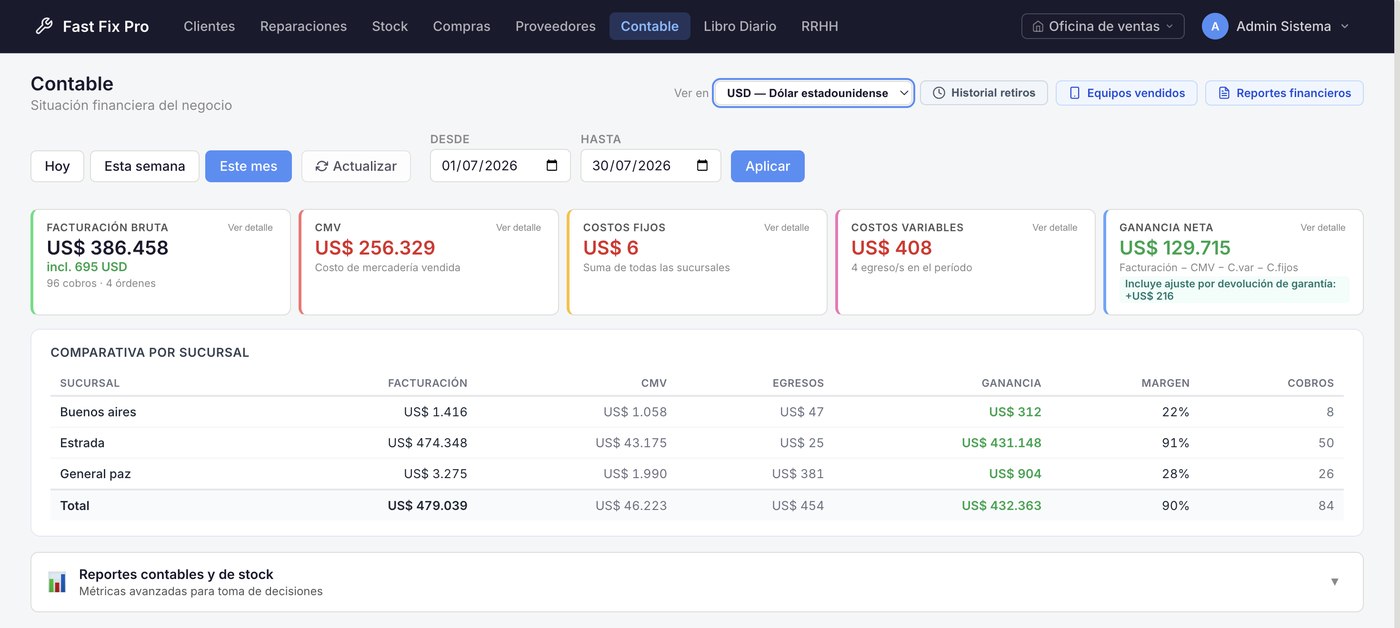Click the 91% margin cell
The width and height of the screenshot is (1400, 628).
(x=1176, y=443)
